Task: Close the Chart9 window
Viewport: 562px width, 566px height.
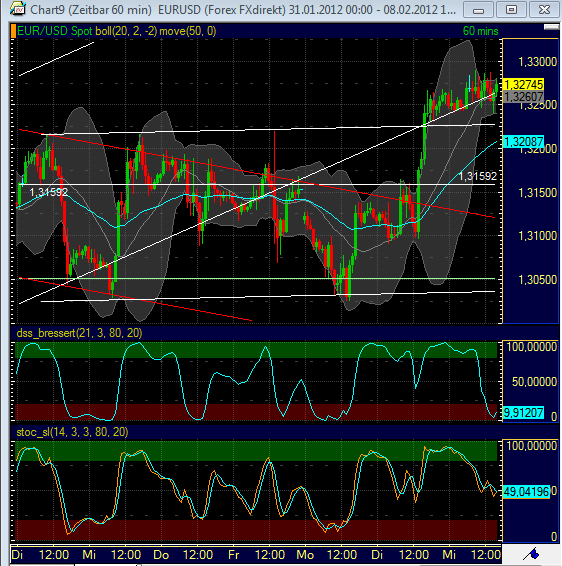Action: tap(544, 10)
